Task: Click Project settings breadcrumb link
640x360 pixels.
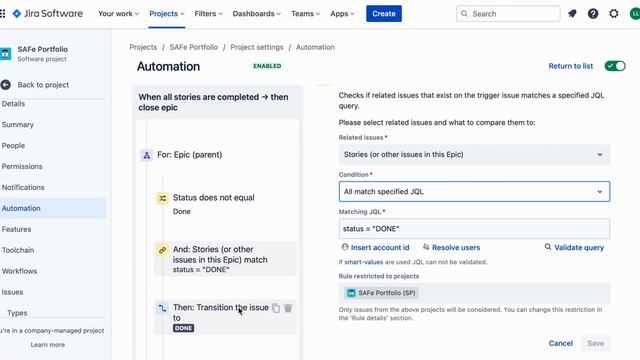Action: (257, 47)
